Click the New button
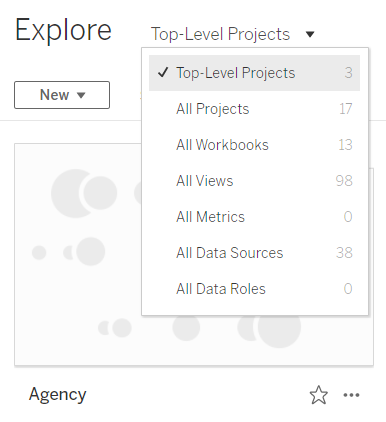 [x=62, y=95]
